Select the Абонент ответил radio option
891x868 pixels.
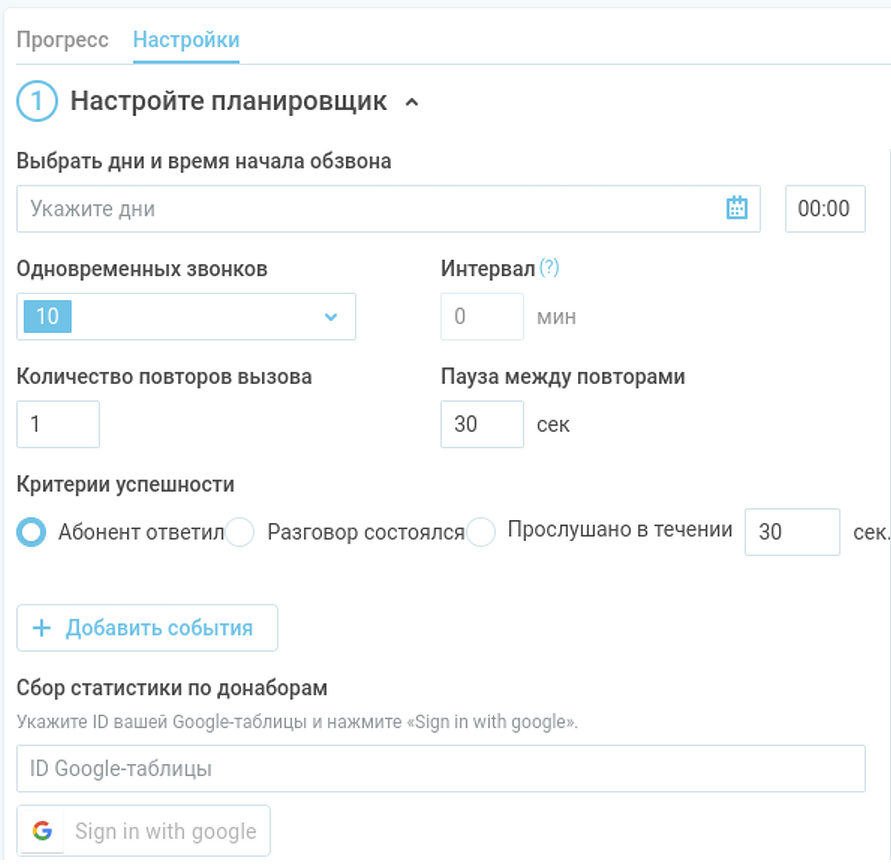31,532
